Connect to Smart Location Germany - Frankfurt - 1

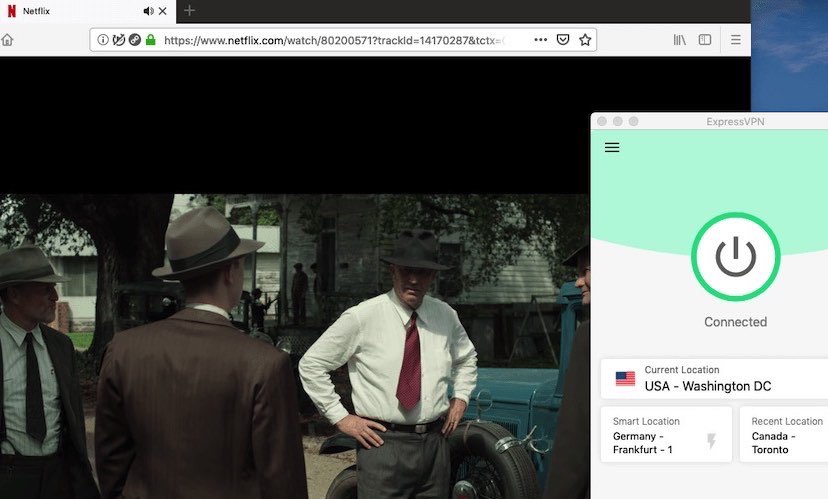666,435
